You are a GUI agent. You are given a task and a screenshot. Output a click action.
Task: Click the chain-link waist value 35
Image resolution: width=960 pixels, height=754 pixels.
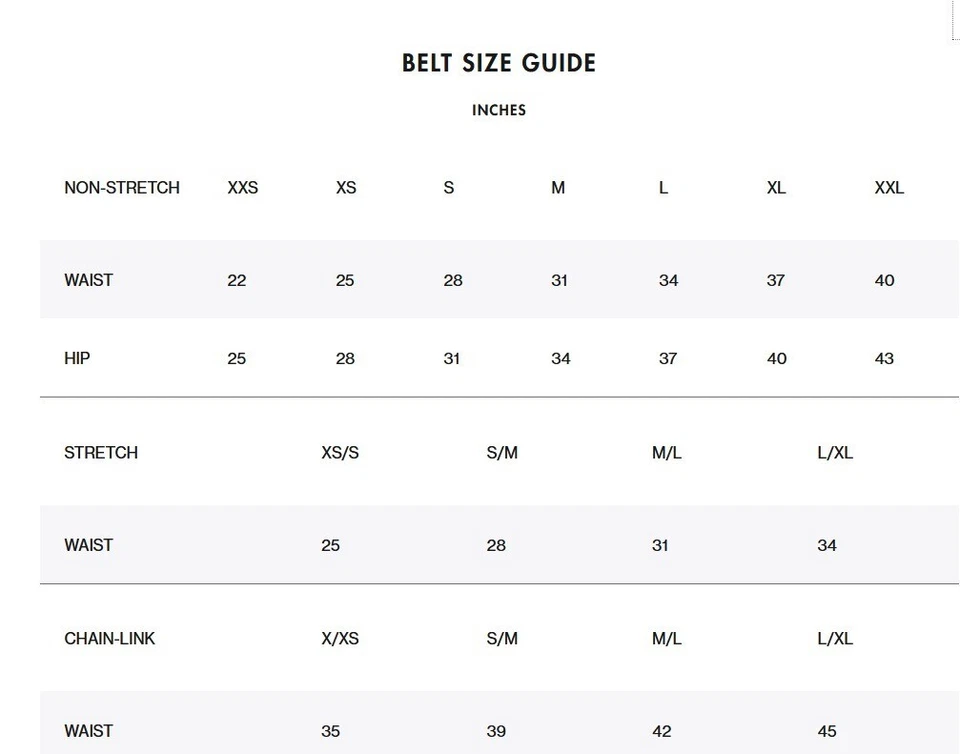pos(331,731)
